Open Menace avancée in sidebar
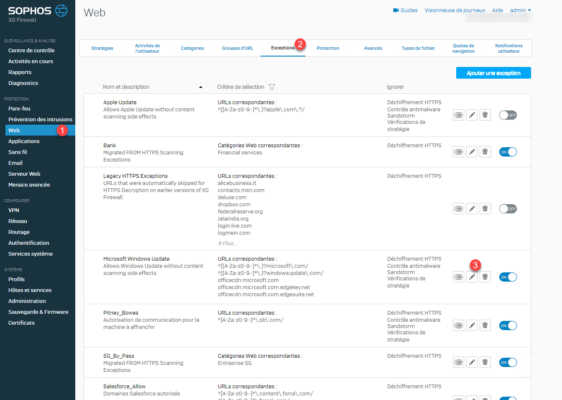562x400 pixels. (29, 185)
